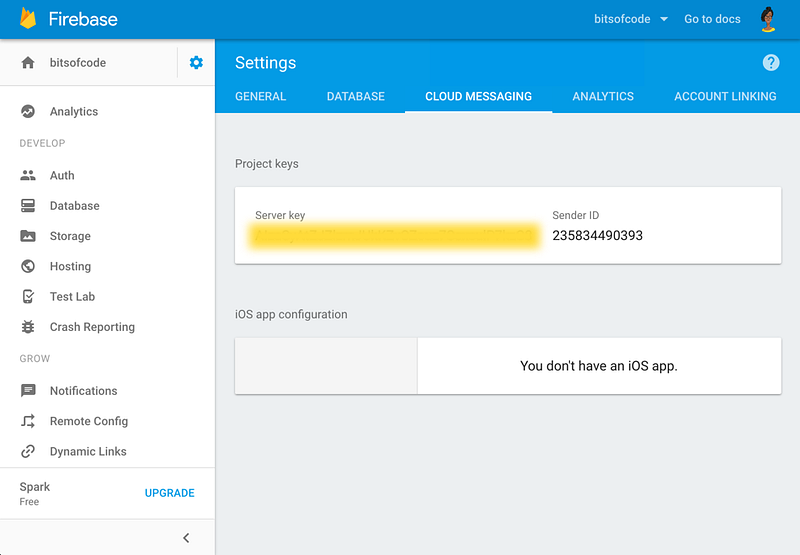The width and height of the screenshot is (800, 555).
Task: Click the Spark plan name
Action: [35, 487]
